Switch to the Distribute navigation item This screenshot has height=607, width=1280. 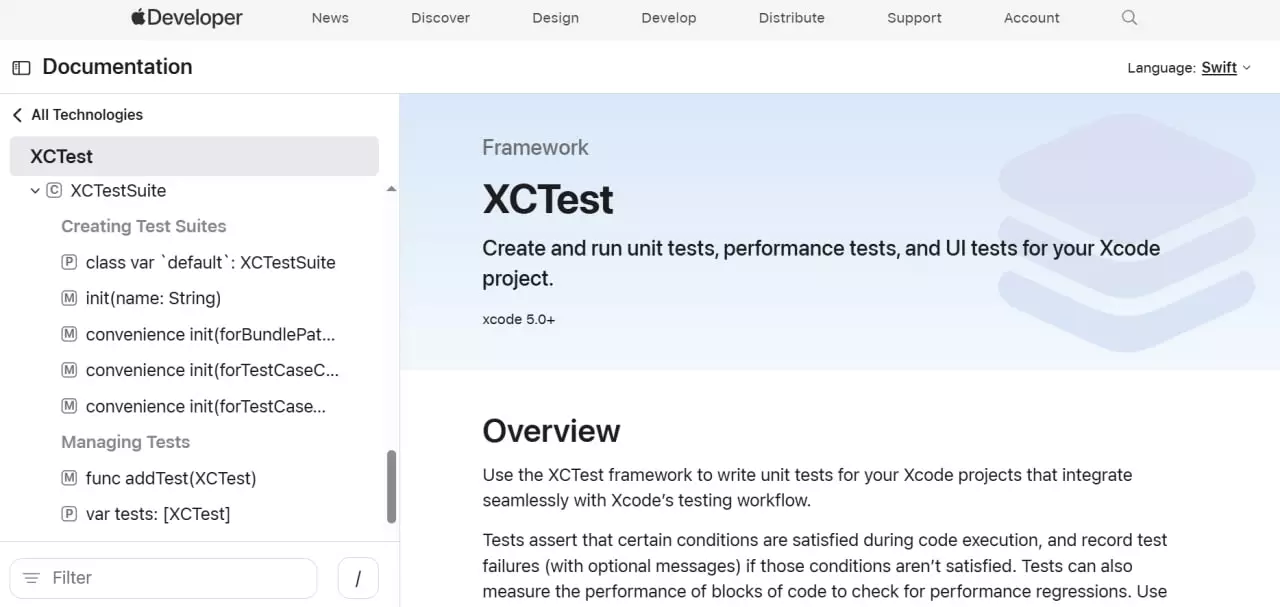791,18
